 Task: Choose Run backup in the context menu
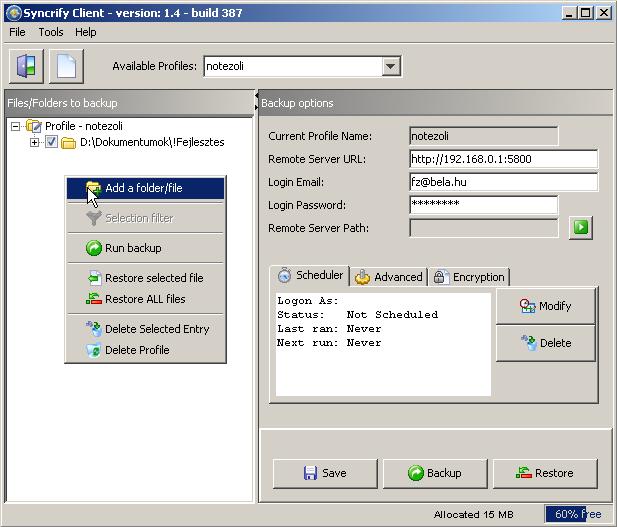pos(146,248)
